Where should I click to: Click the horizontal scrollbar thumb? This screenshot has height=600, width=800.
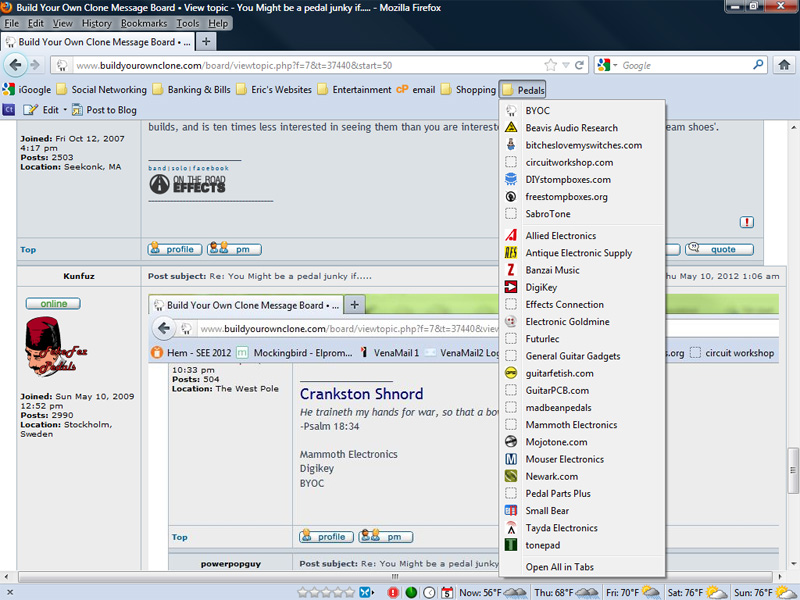pyautogui.click(x=394, y=577)
